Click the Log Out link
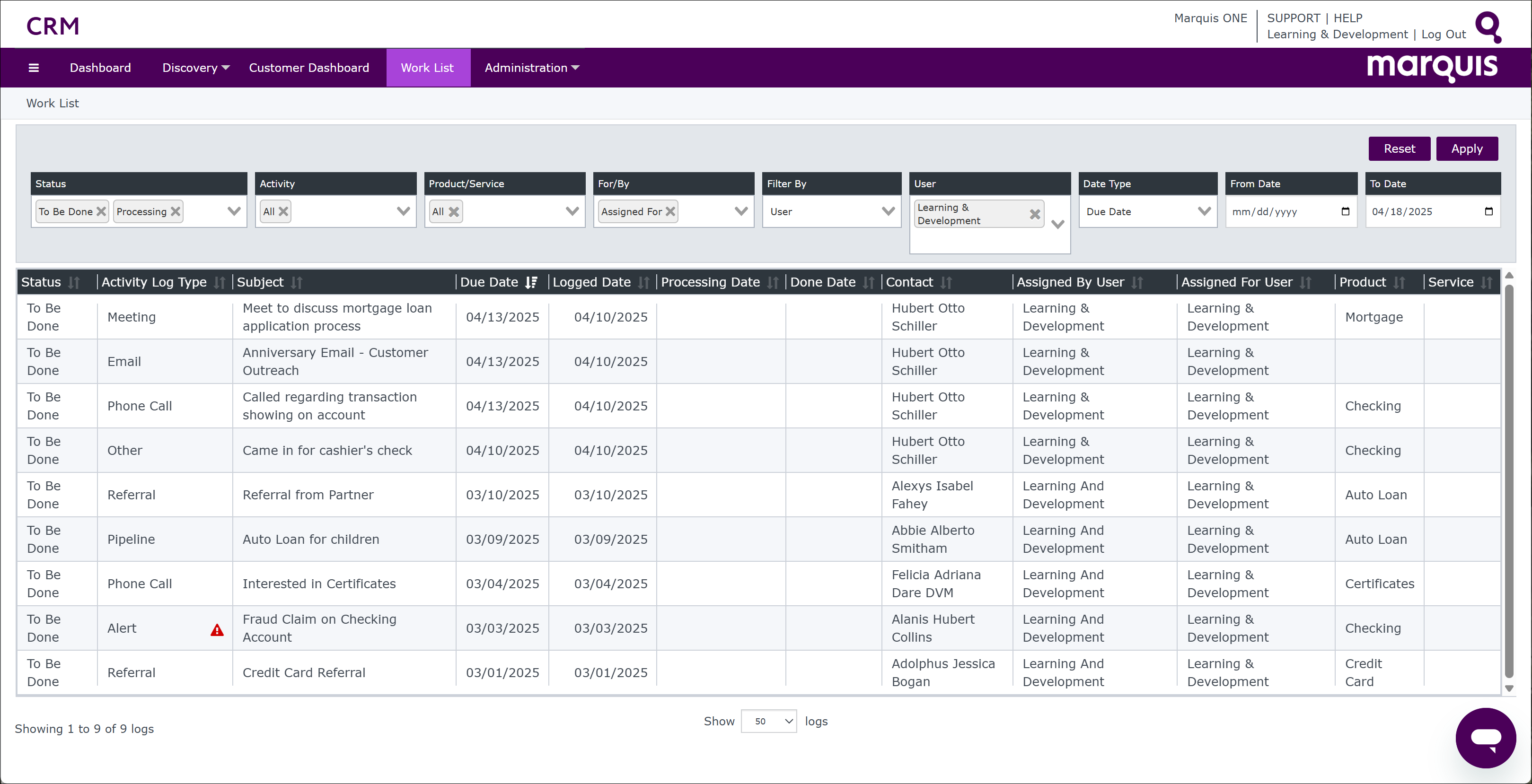 coord(1443,35)
